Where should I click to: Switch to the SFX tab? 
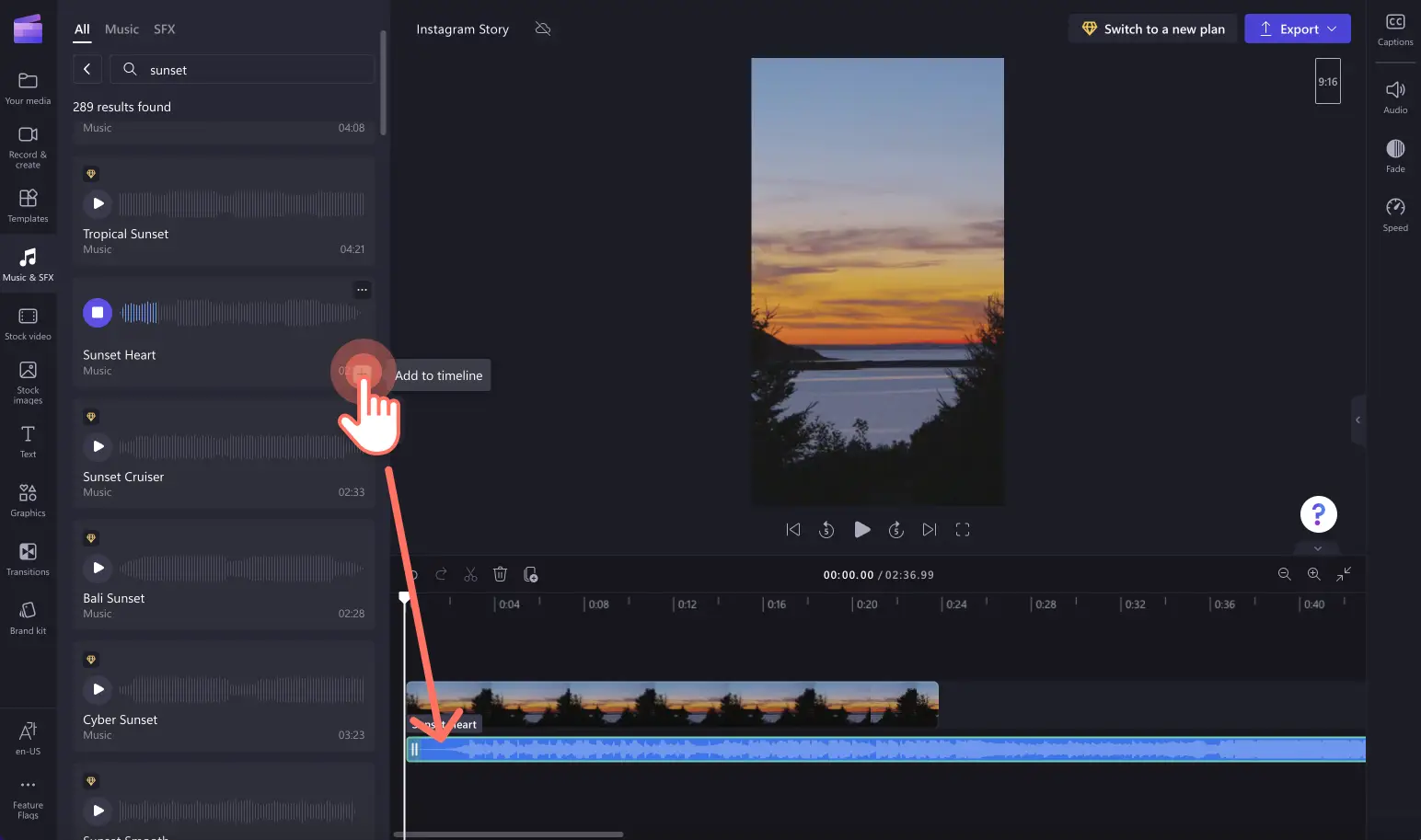tap(164, 29)
